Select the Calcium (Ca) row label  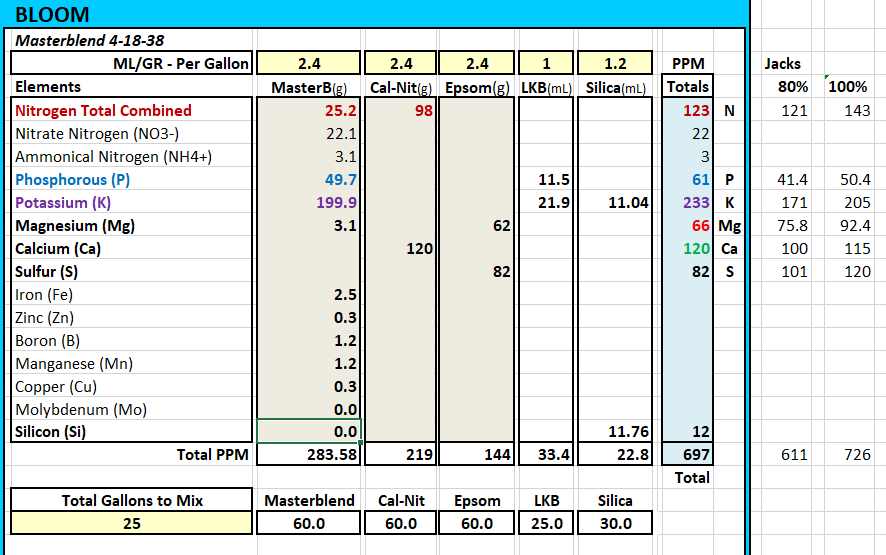(x=58, y=249)
